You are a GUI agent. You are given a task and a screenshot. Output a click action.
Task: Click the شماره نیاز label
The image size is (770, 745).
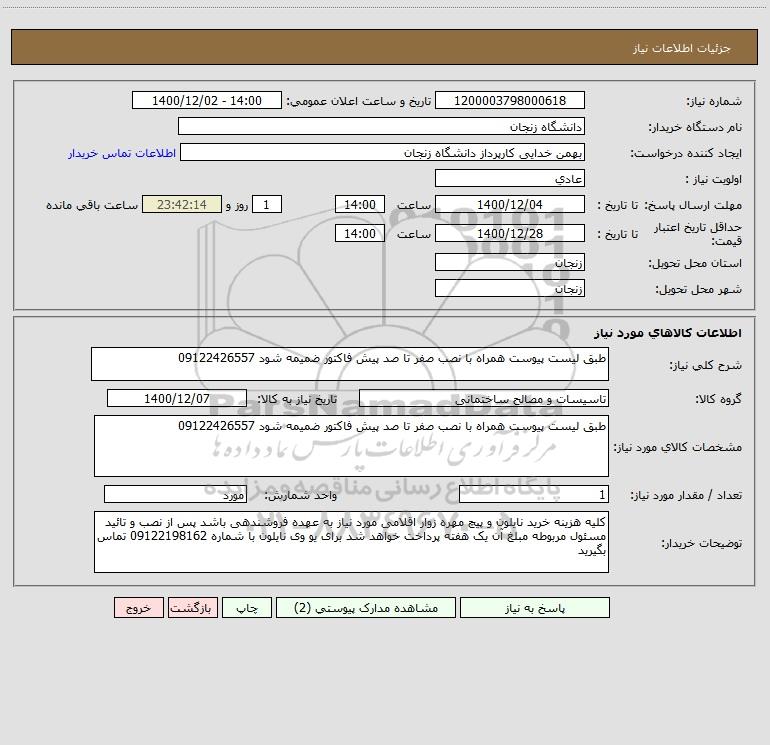(714, 101)
